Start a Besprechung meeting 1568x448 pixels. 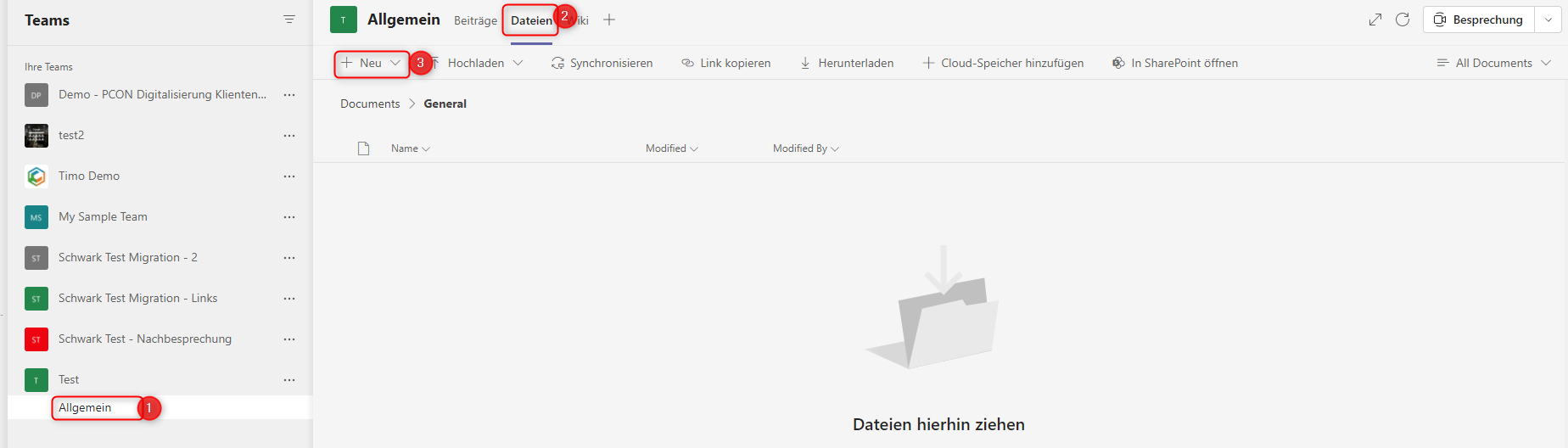[1479, 20]
